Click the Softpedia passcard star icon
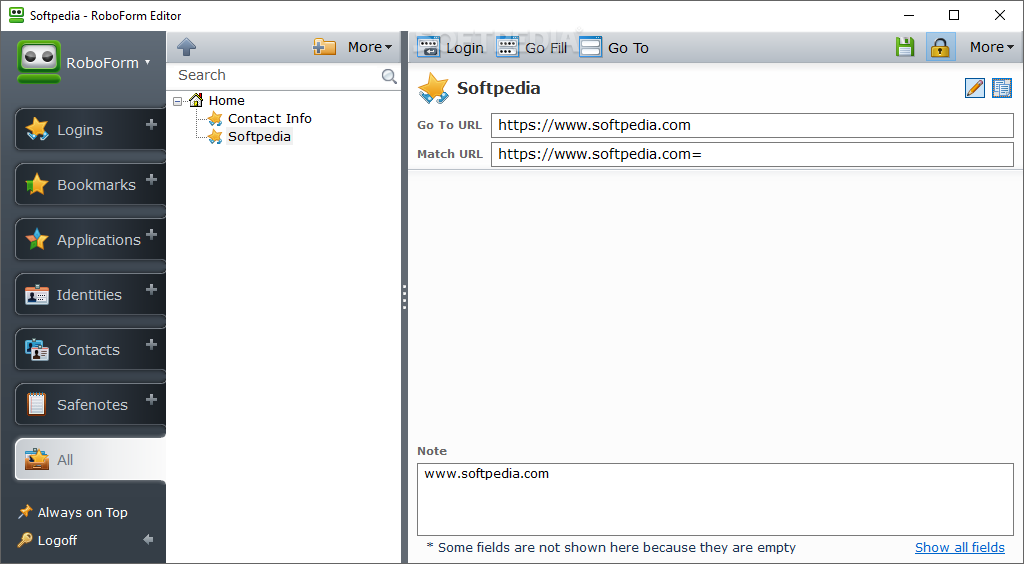1024x564 pixels. [434, 88]
